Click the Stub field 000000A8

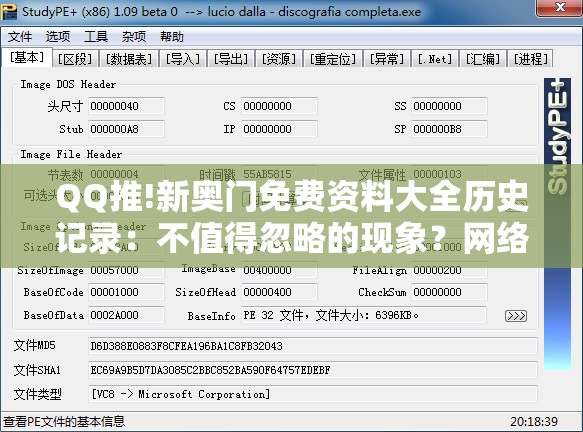tap(126, 129)
